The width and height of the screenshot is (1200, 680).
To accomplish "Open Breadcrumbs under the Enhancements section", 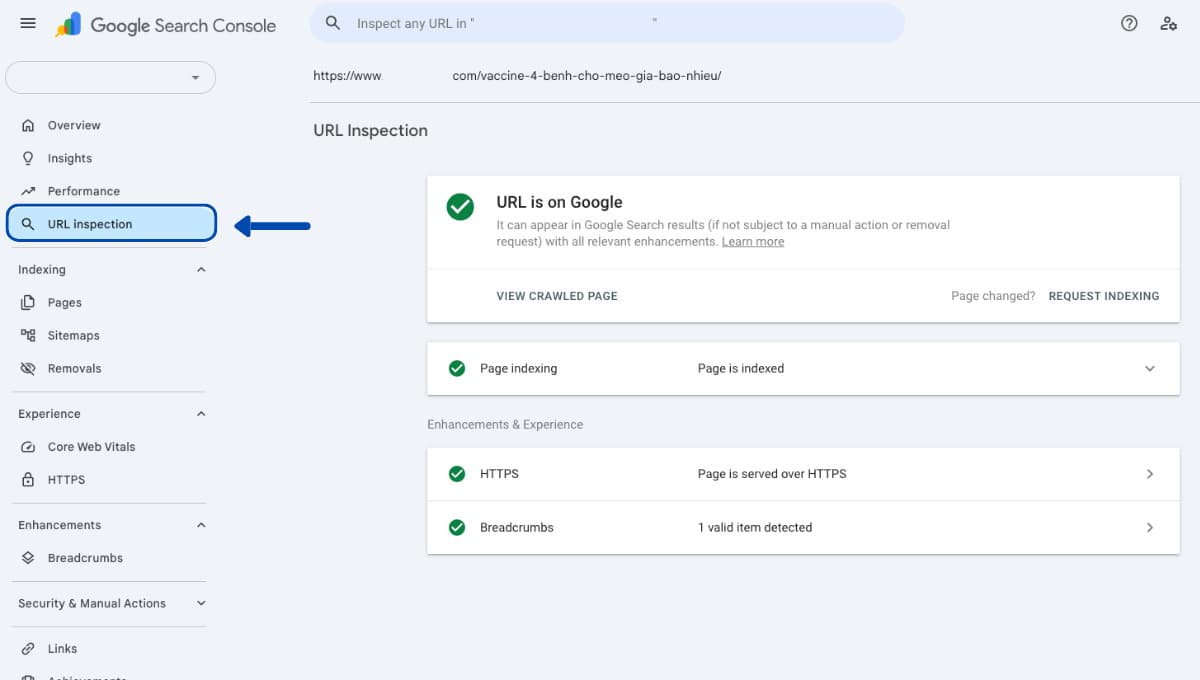I will [x=85, y=558].
